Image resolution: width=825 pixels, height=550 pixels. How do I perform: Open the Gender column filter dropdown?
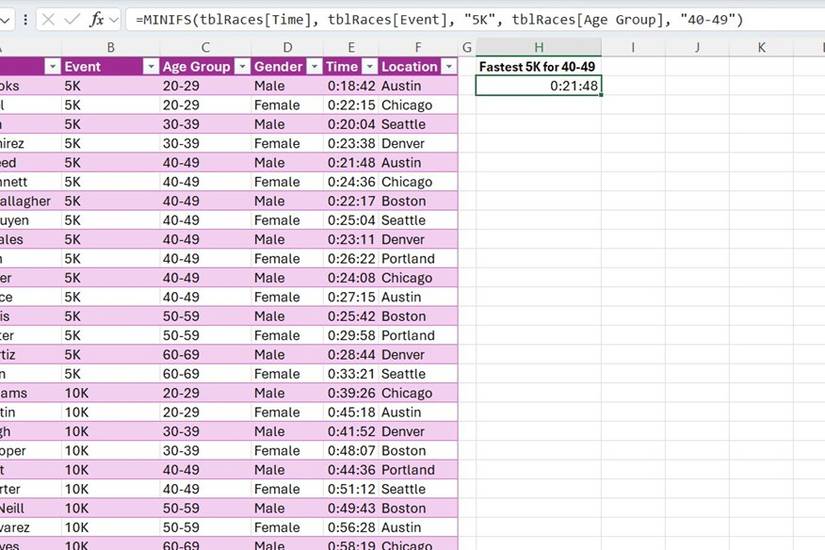(314, 66)
